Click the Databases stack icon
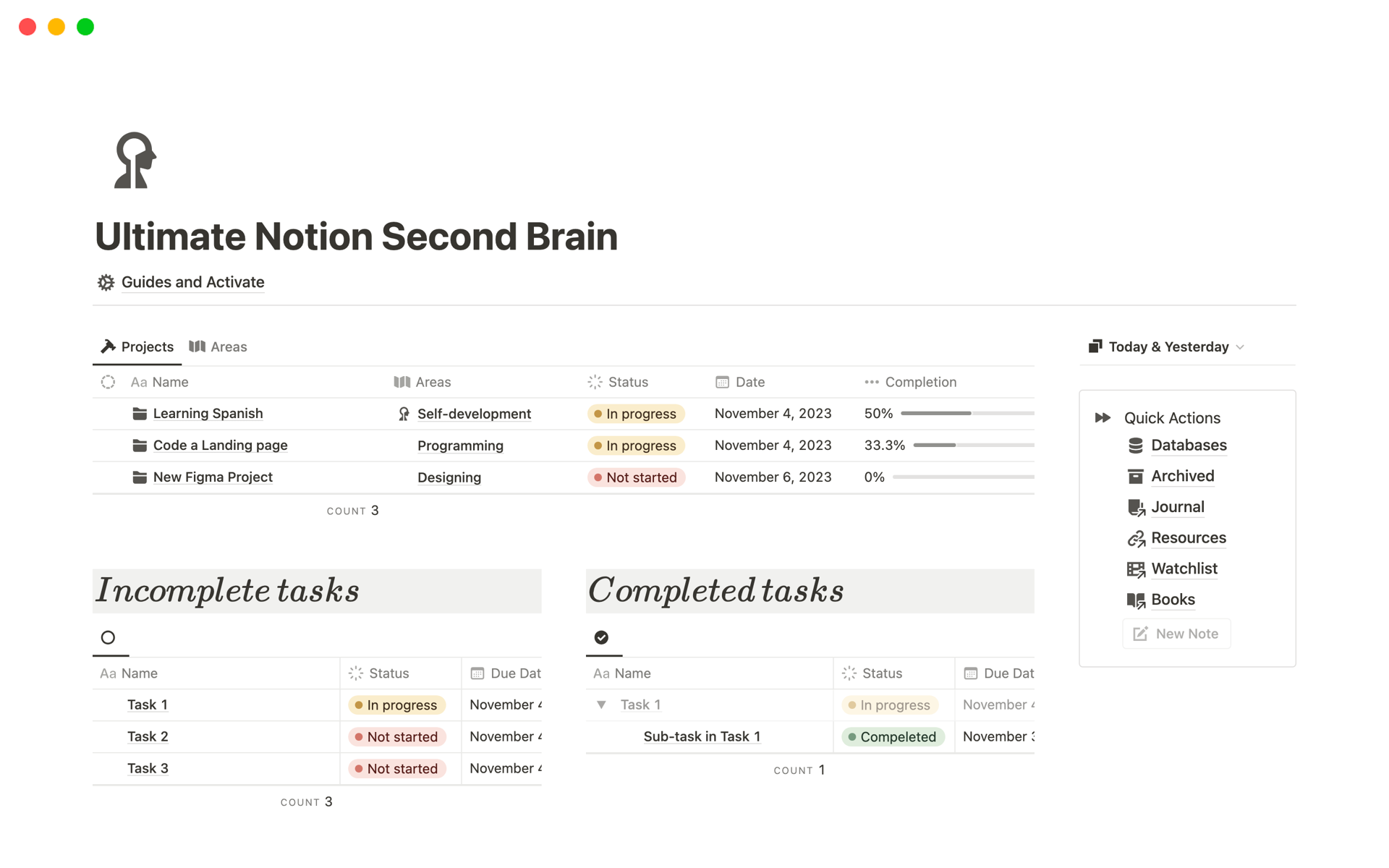1389x868 pixels. pyautogui.click(x=1135, y=446)
